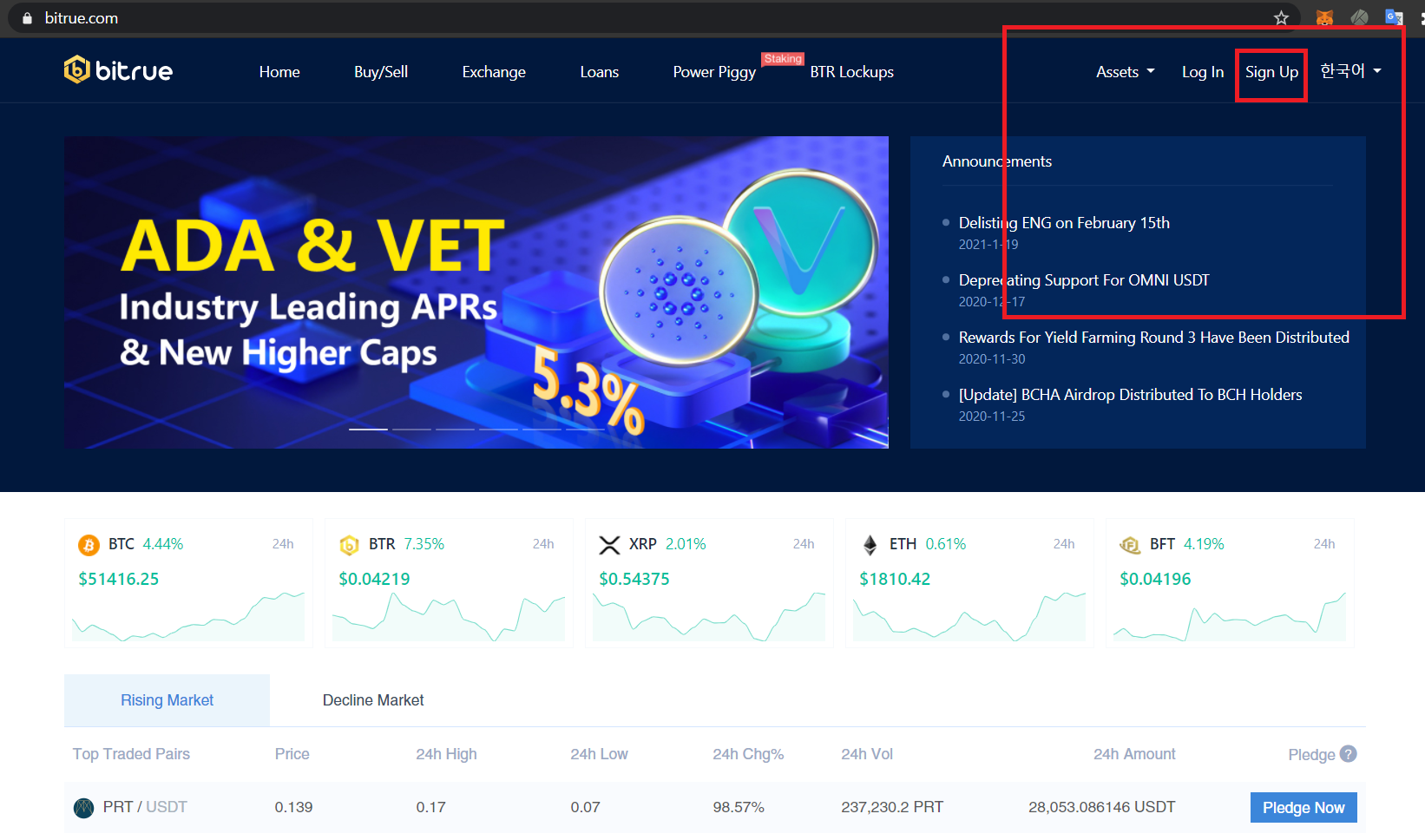Screen dimensions: 1425x840
Task: Click the Sign Up link
Action: coord(1271,72)
